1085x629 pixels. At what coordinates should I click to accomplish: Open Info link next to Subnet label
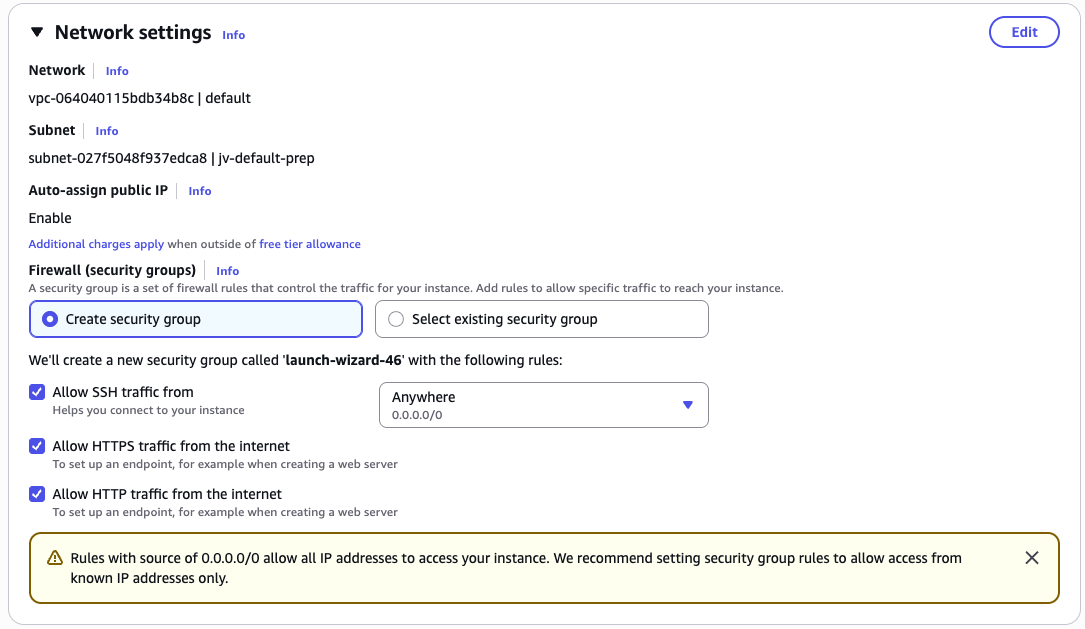point(107,131)
